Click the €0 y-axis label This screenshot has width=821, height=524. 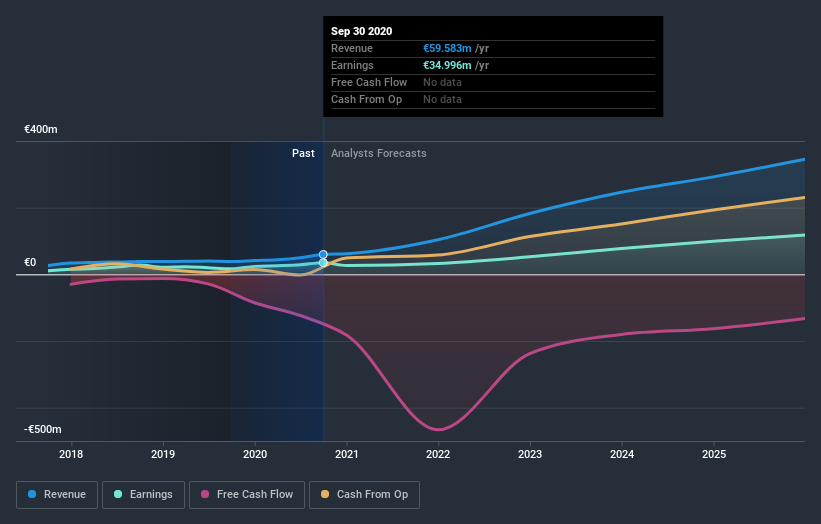click(x=30, y=262)
